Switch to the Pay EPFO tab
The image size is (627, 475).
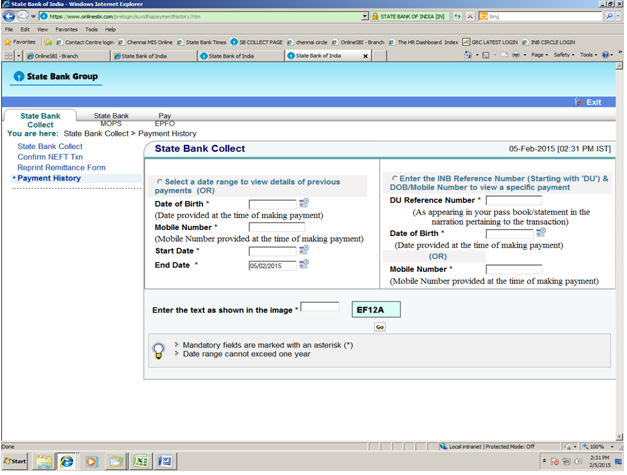point(164,120)
